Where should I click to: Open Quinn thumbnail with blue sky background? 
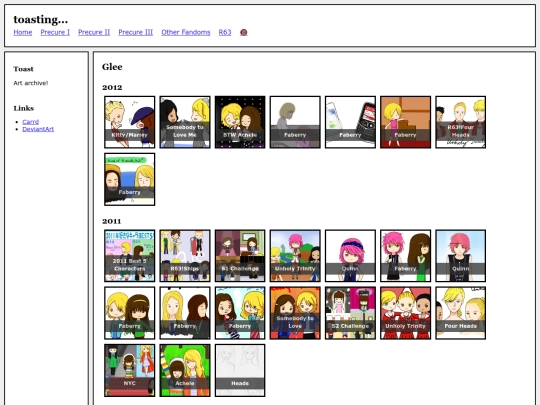(460, 256)
